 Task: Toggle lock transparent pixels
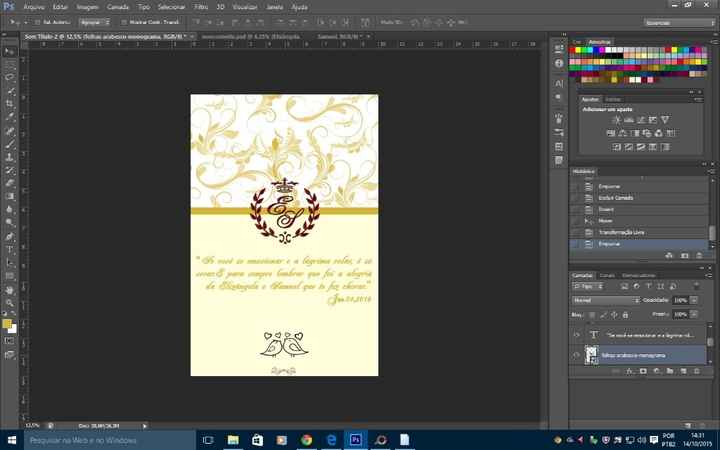(x=592, y=315)
